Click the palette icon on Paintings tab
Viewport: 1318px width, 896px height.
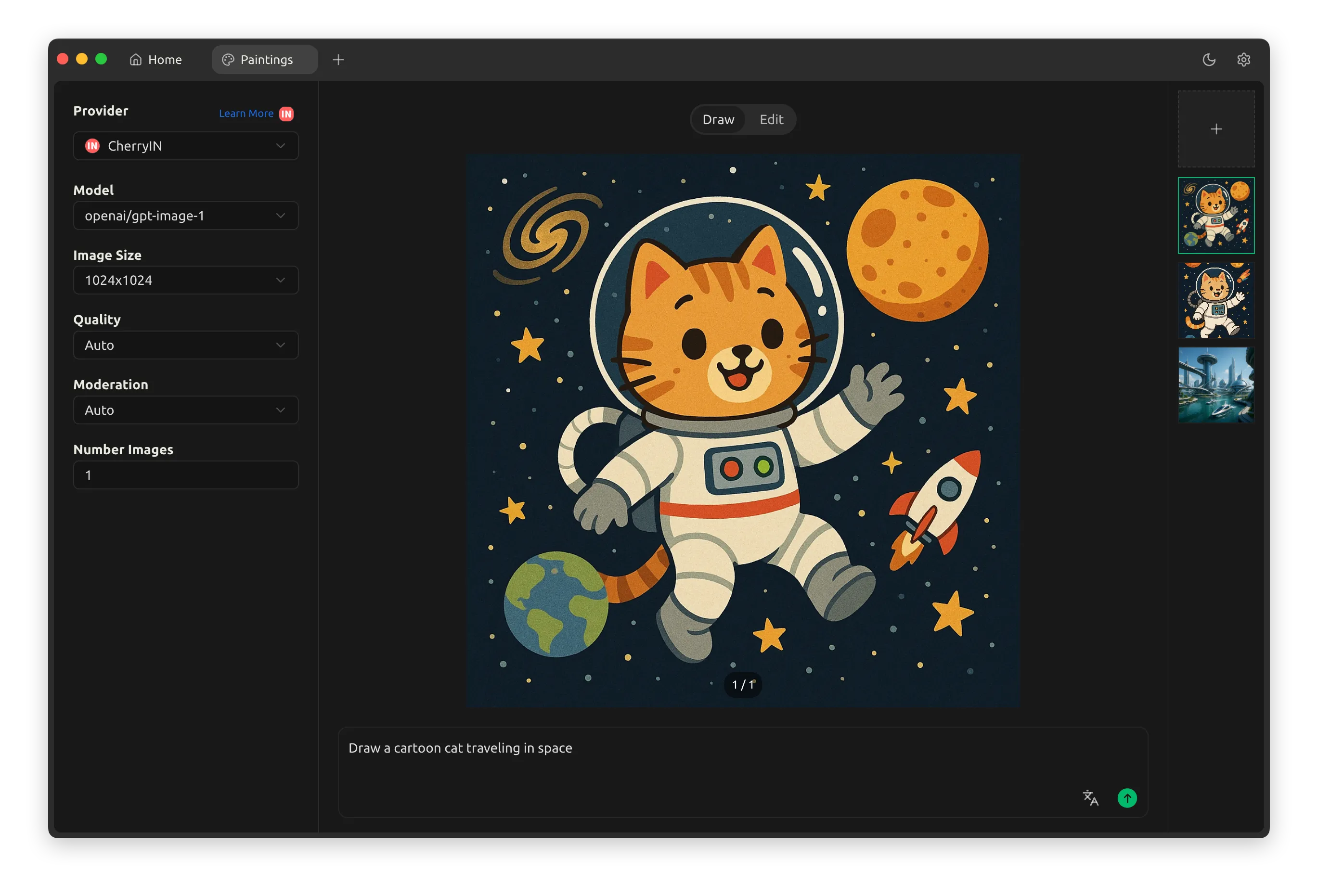[228, 60]
